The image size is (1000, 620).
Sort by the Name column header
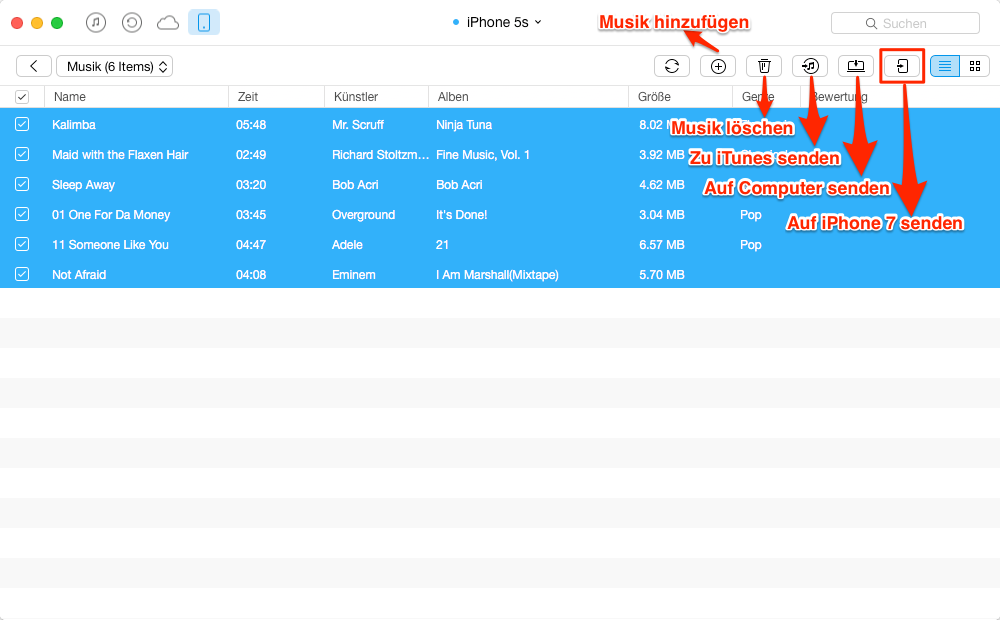point(136,97)
